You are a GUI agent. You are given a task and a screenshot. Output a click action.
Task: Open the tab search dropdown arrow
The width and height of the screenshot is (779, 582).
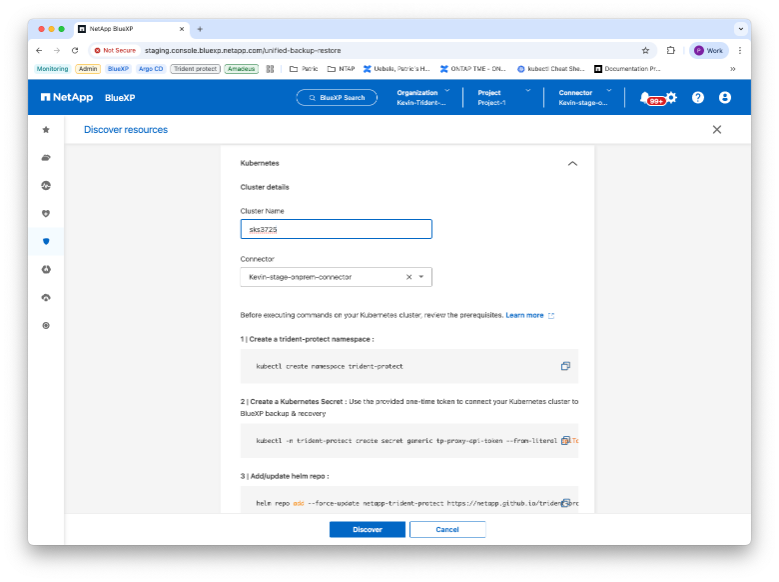[x=741, y=29]
